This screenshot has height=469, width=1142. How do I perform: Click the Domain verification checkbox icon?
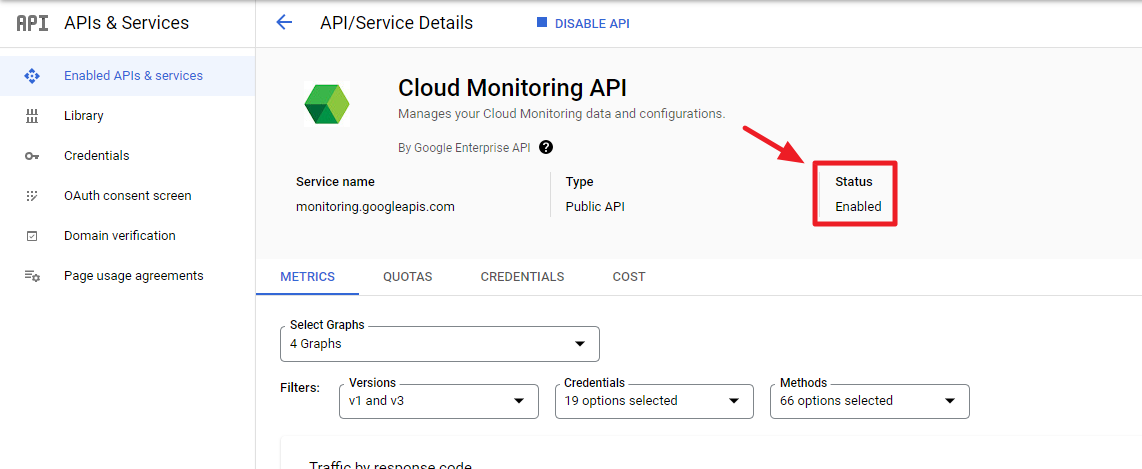[32, 236]
